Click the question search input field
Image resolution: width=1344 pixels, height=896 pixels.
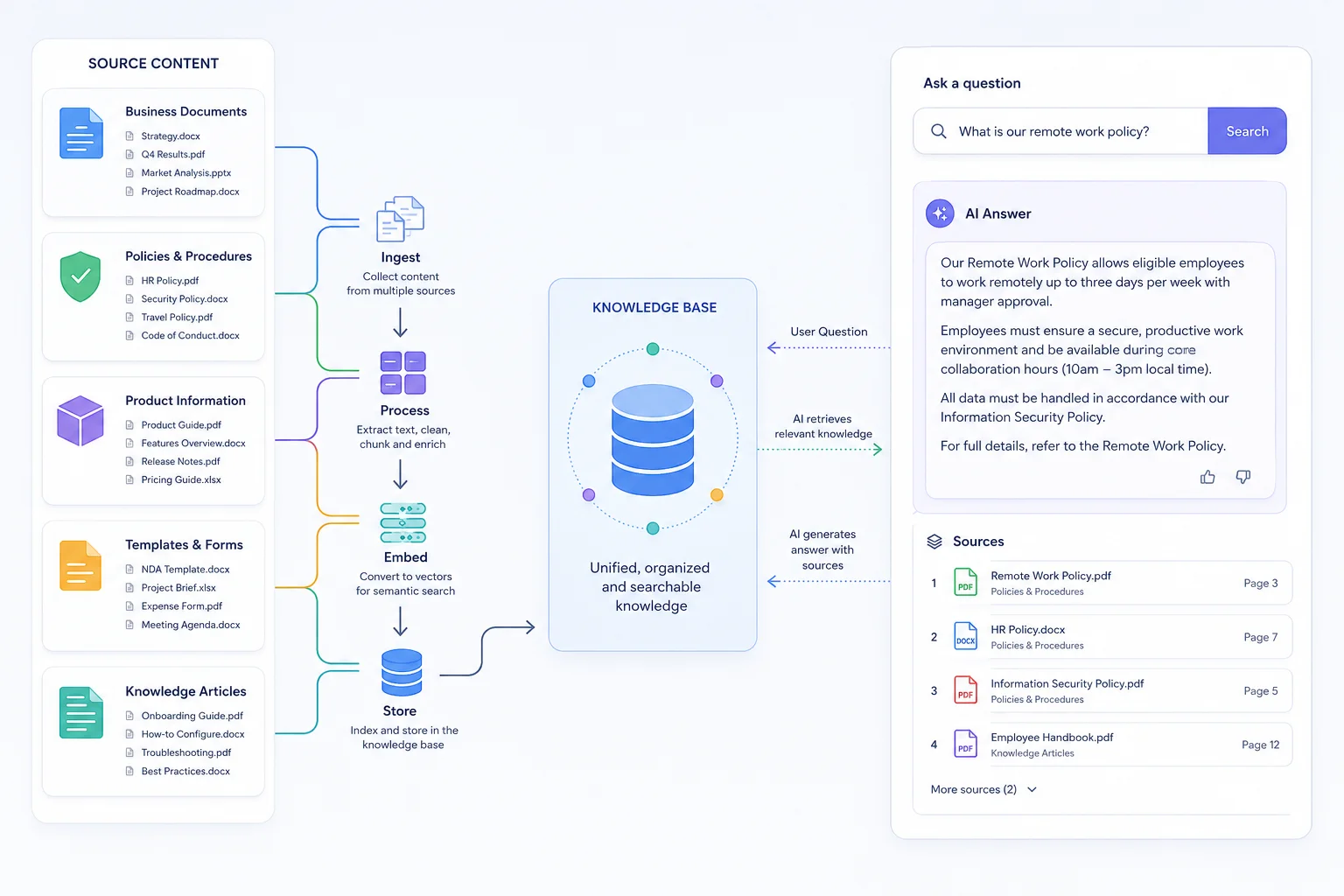[1060, 131]
